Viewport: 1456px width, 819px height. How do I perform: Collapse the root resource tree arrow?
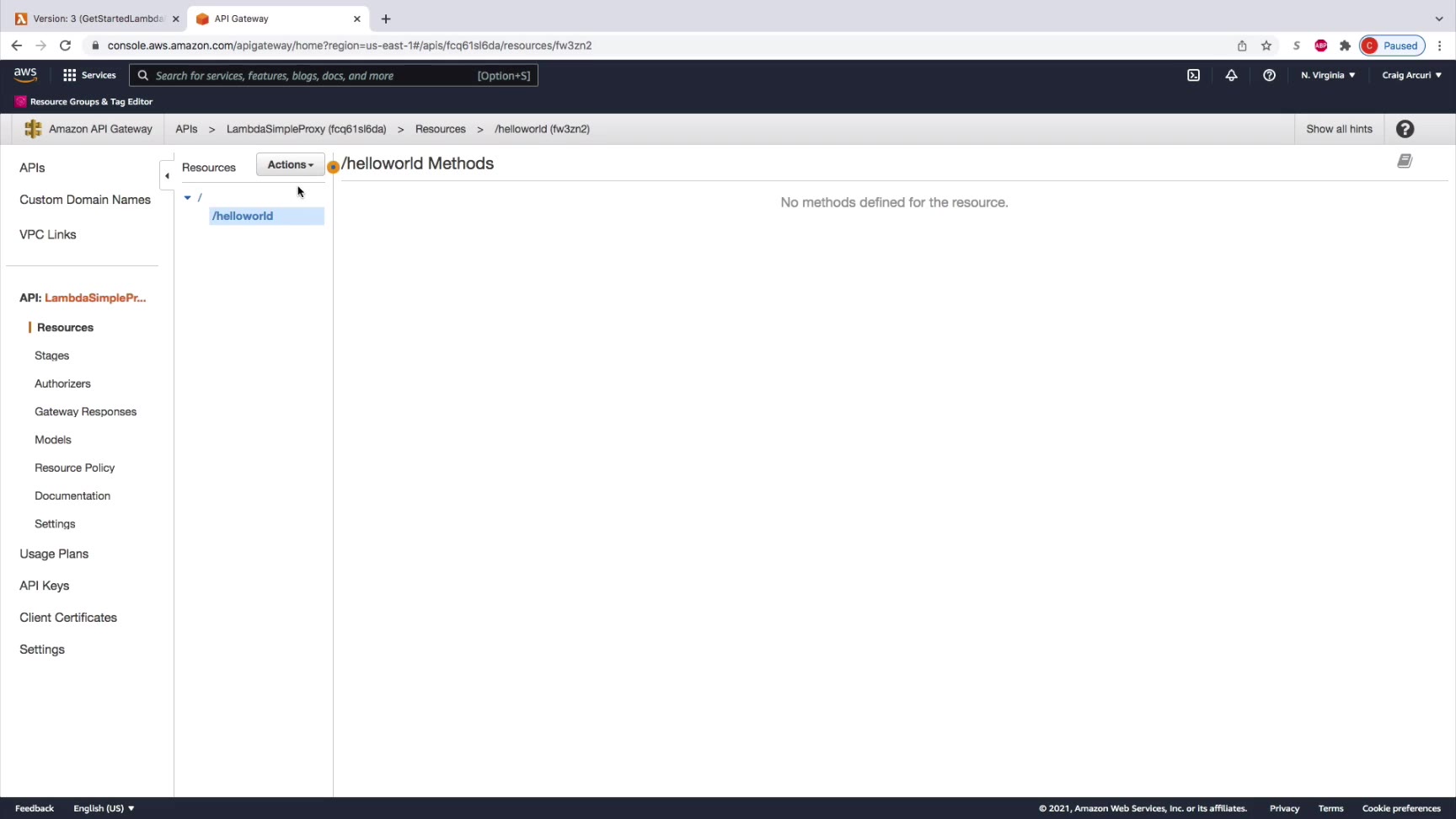coord(188,197)
